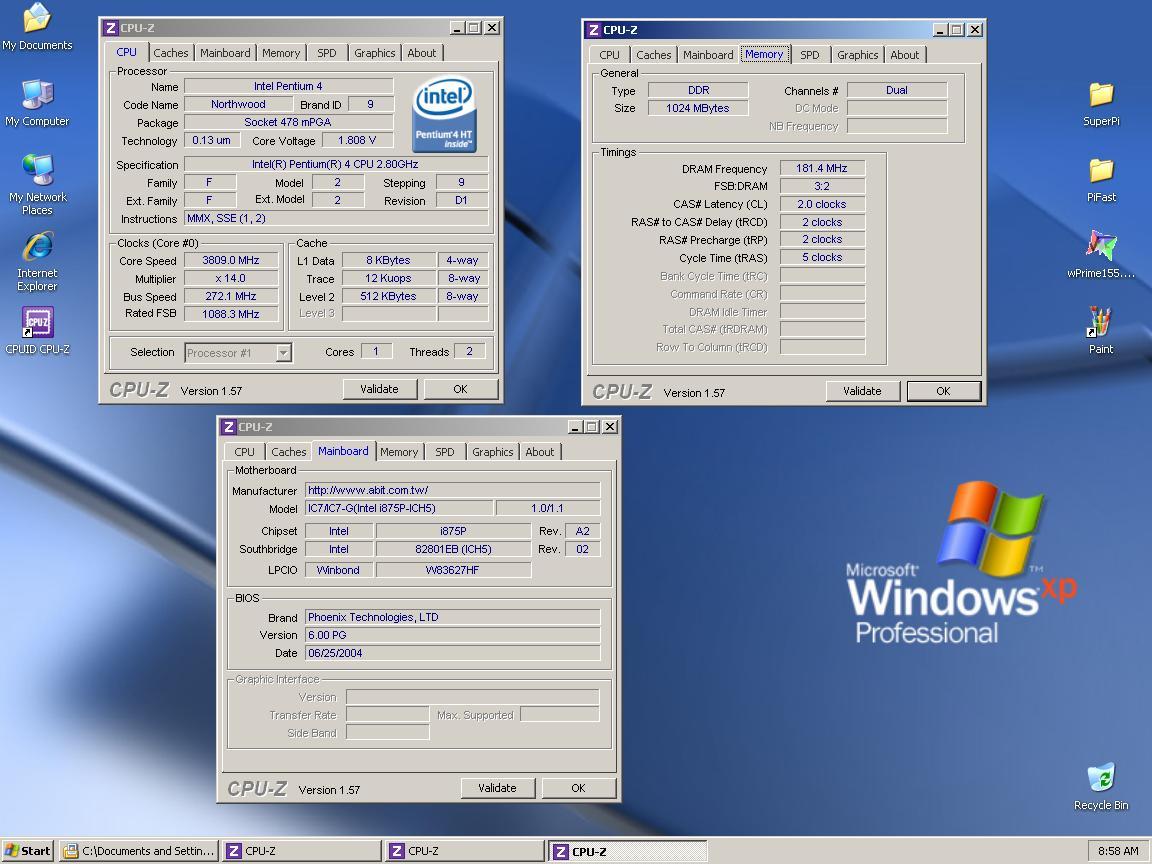Open Graphics tab in CPU window
1152x864 pixels.
[375, 53]
